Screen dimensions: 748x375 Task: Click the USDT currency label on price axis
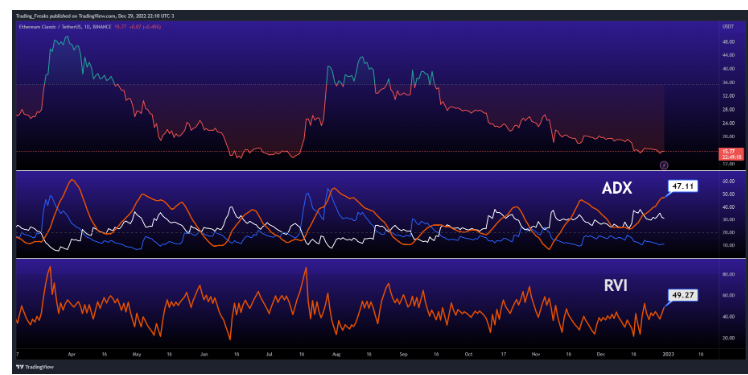[x=728, y=27]
